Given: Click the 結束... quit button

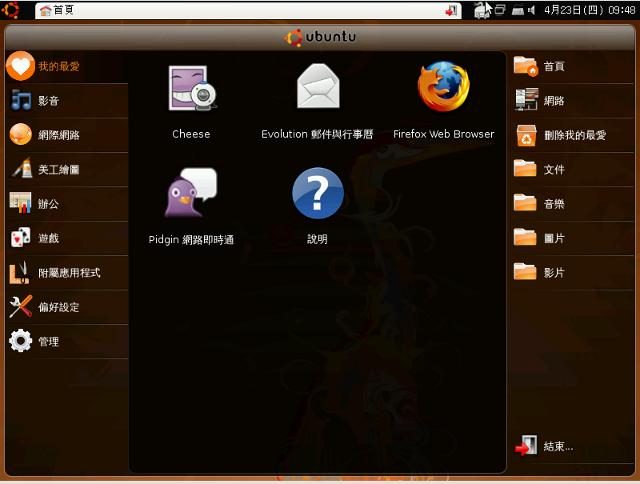Looking at the screenshot, I should 573,446.
